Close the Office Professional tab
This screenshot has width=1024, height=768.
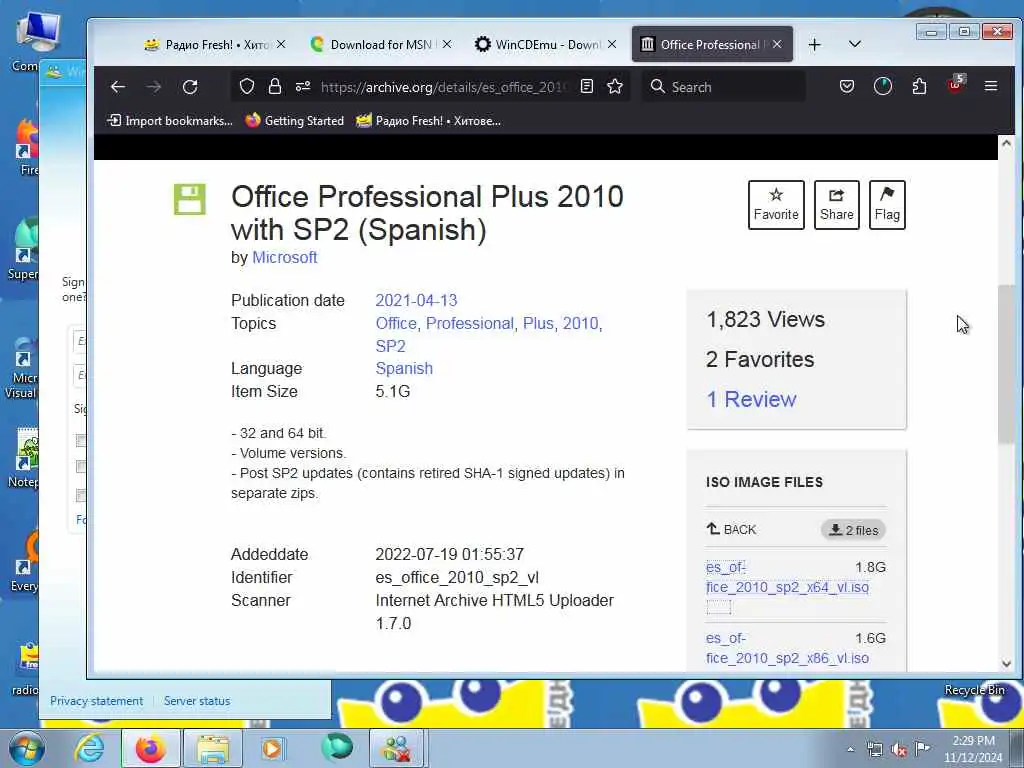777,44
